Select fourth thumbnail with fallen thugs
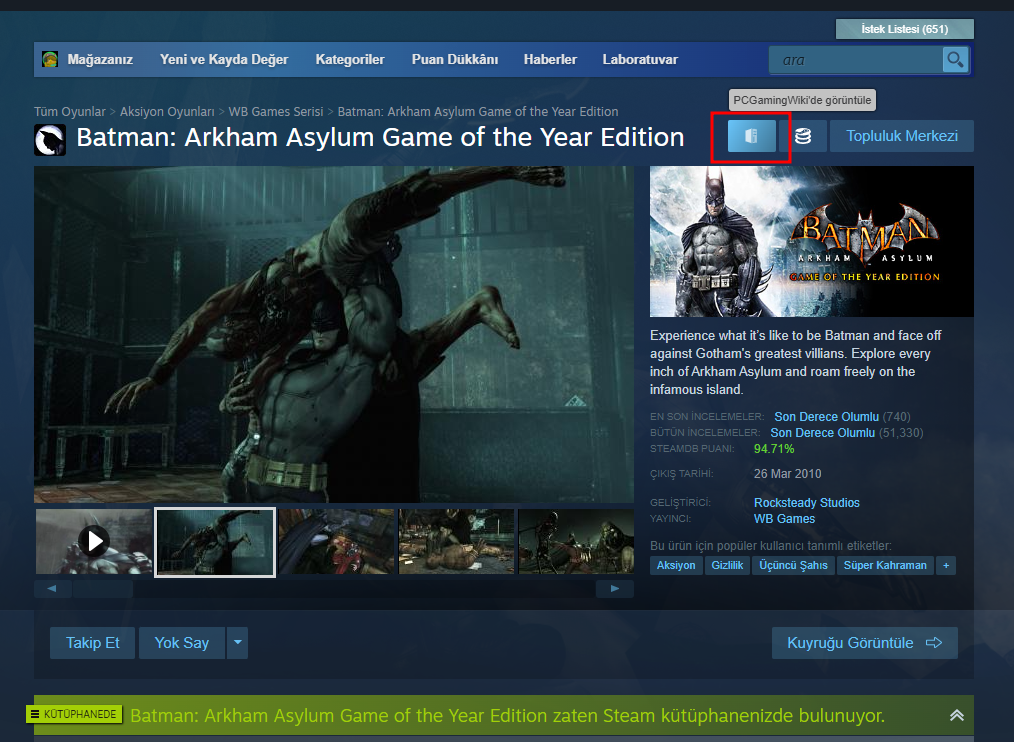The image size is (1014, 742). [x=457, y=541]
